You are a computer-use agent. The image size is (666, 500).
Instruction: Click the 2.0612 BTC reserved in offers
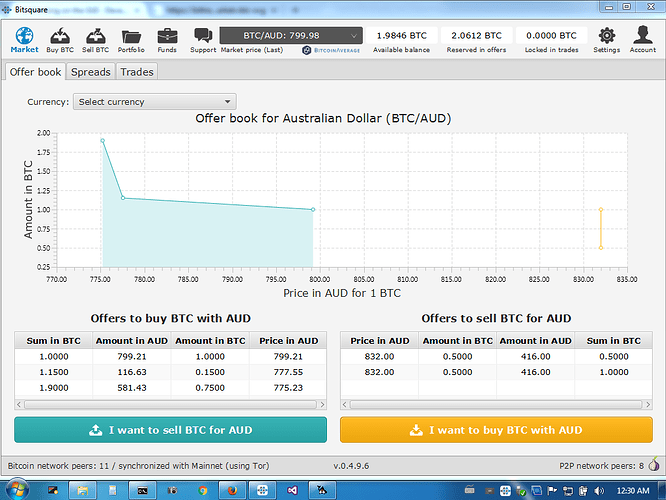[x=477, y=36]
